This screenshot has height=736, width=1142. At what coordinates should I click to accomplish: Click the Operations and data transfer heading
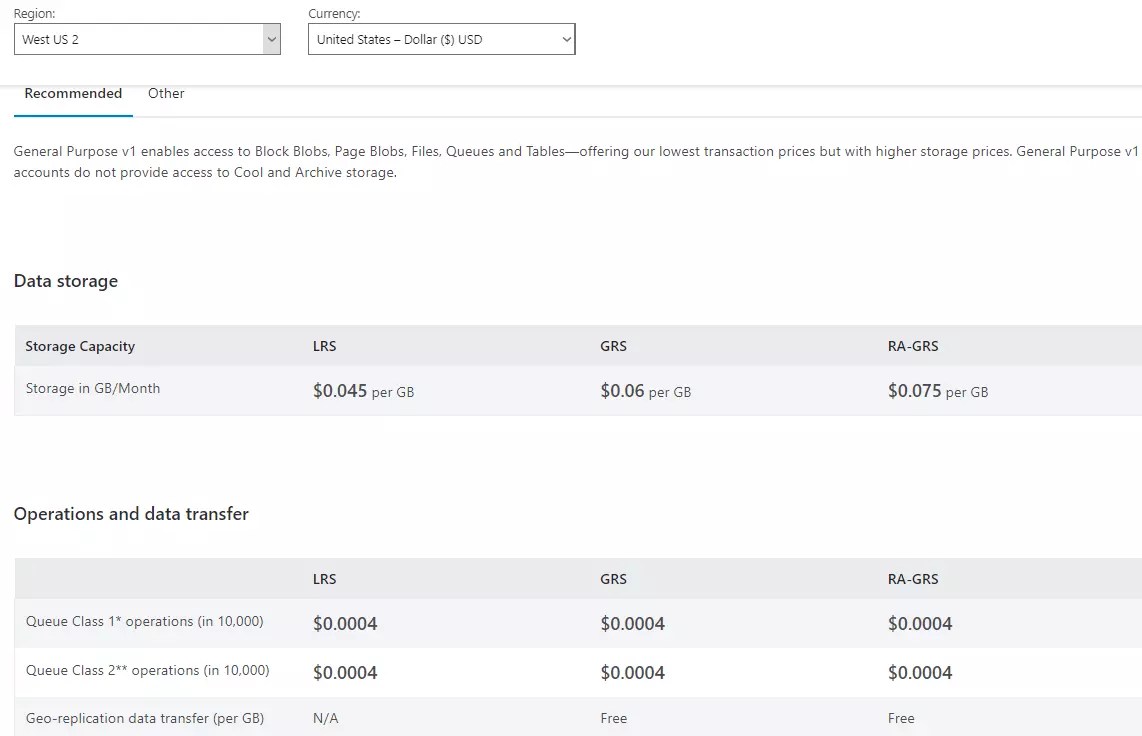[x=131, y=514]
